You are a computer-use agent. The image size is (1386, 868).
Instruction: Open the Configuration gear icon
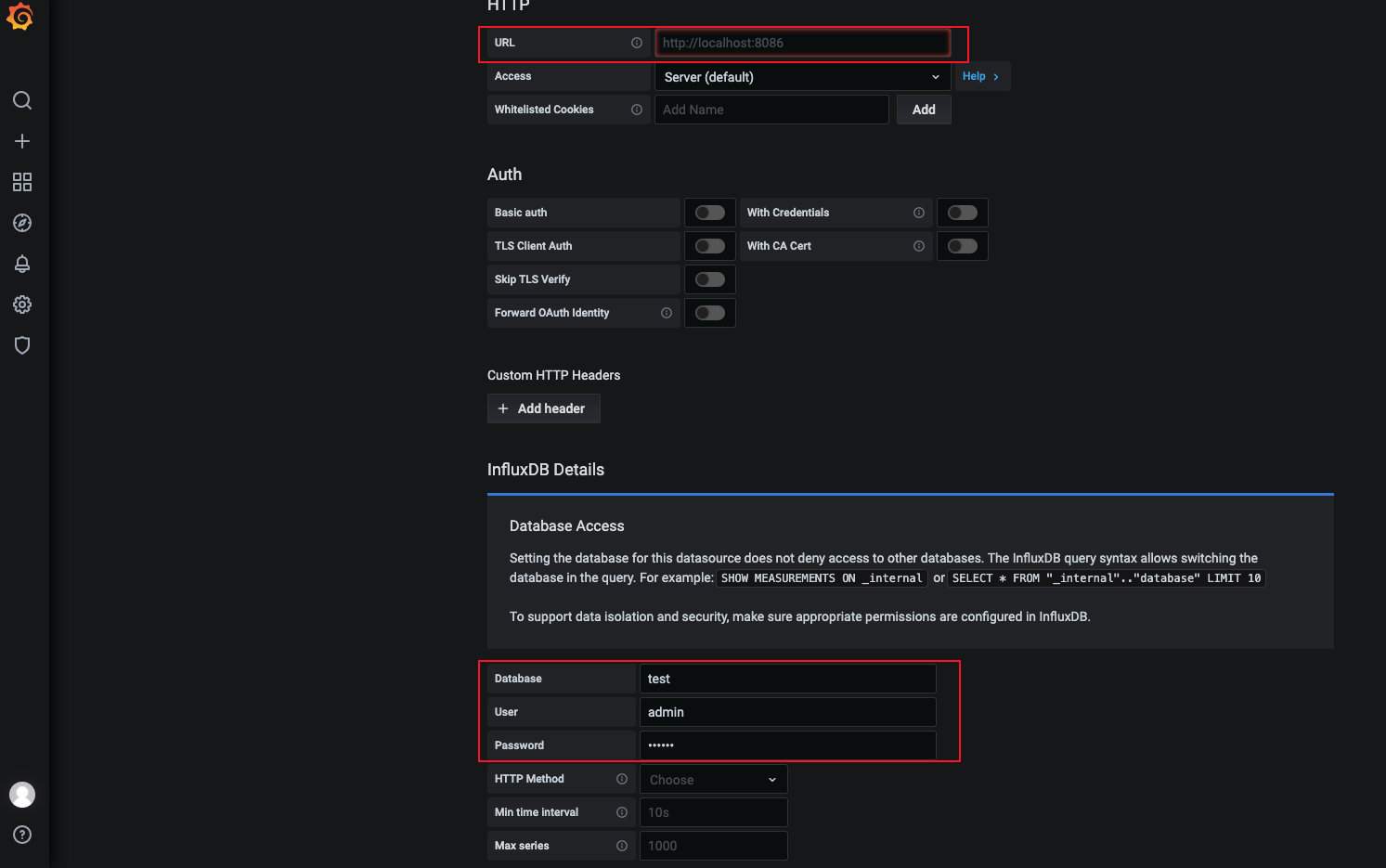(x=22, y=304)
